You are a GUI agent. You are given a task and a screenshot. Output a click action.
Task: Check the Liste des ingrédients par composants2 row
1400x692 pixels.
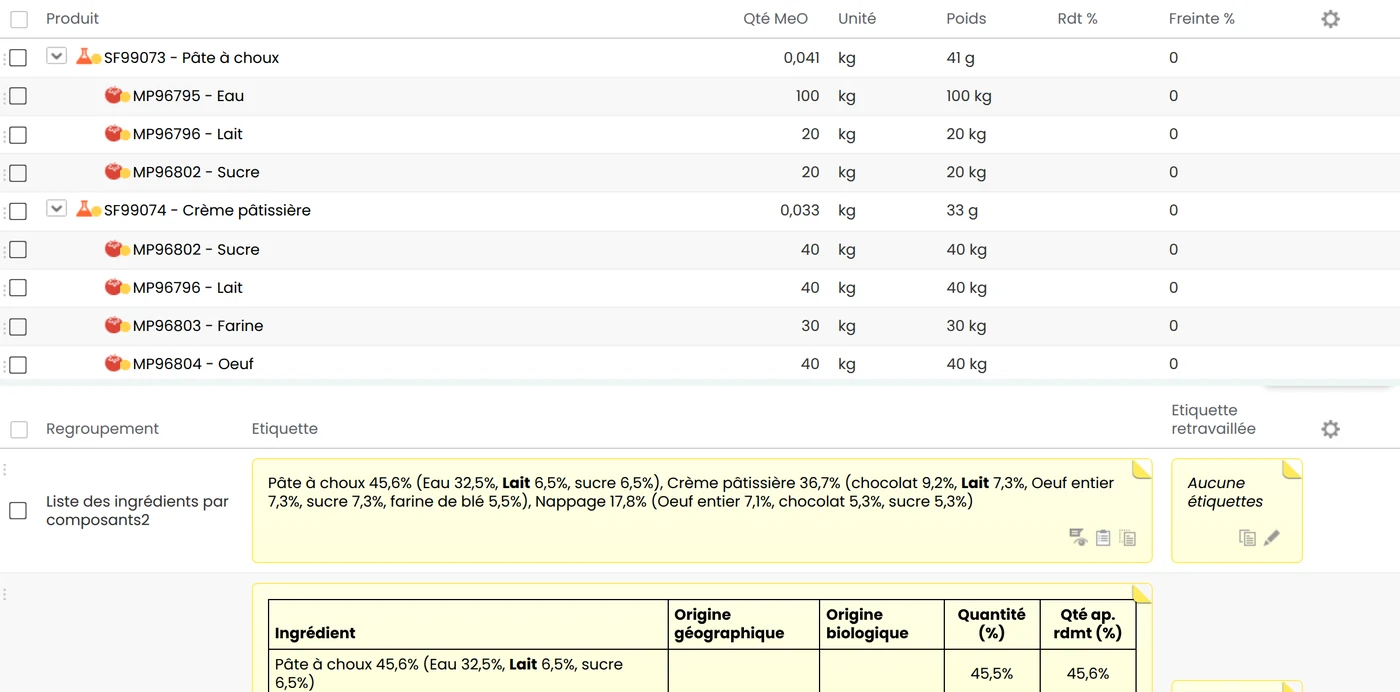(18, 511)
